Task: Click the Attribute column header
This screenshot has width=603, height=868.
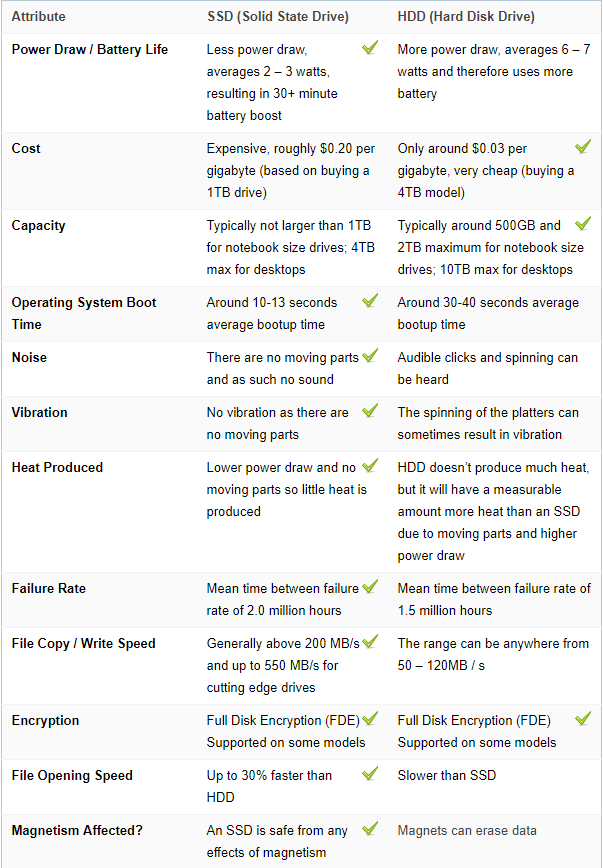Action: click(38, 17)
